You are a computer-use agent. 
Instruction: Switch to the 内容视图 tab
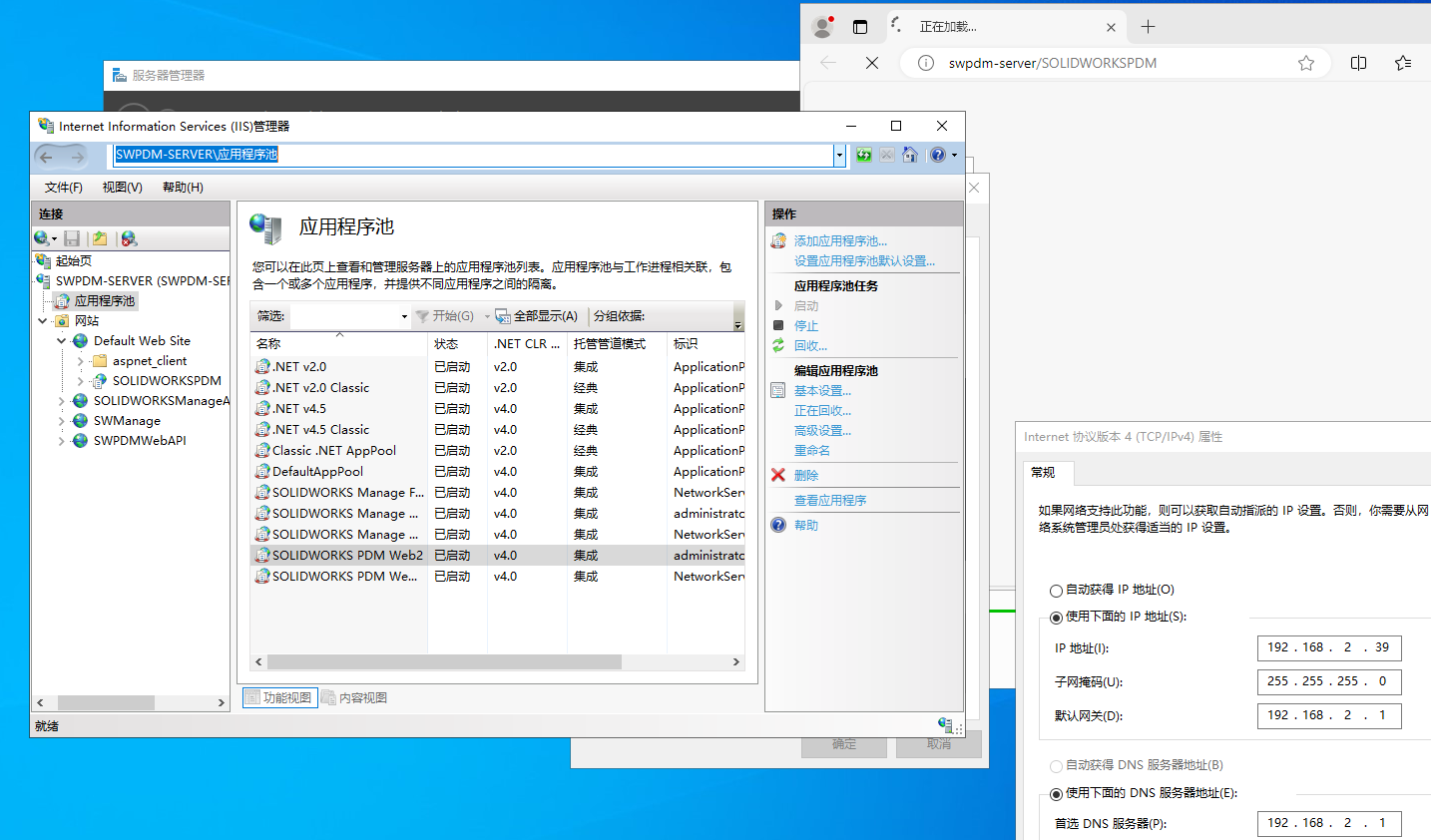(355, 698)
